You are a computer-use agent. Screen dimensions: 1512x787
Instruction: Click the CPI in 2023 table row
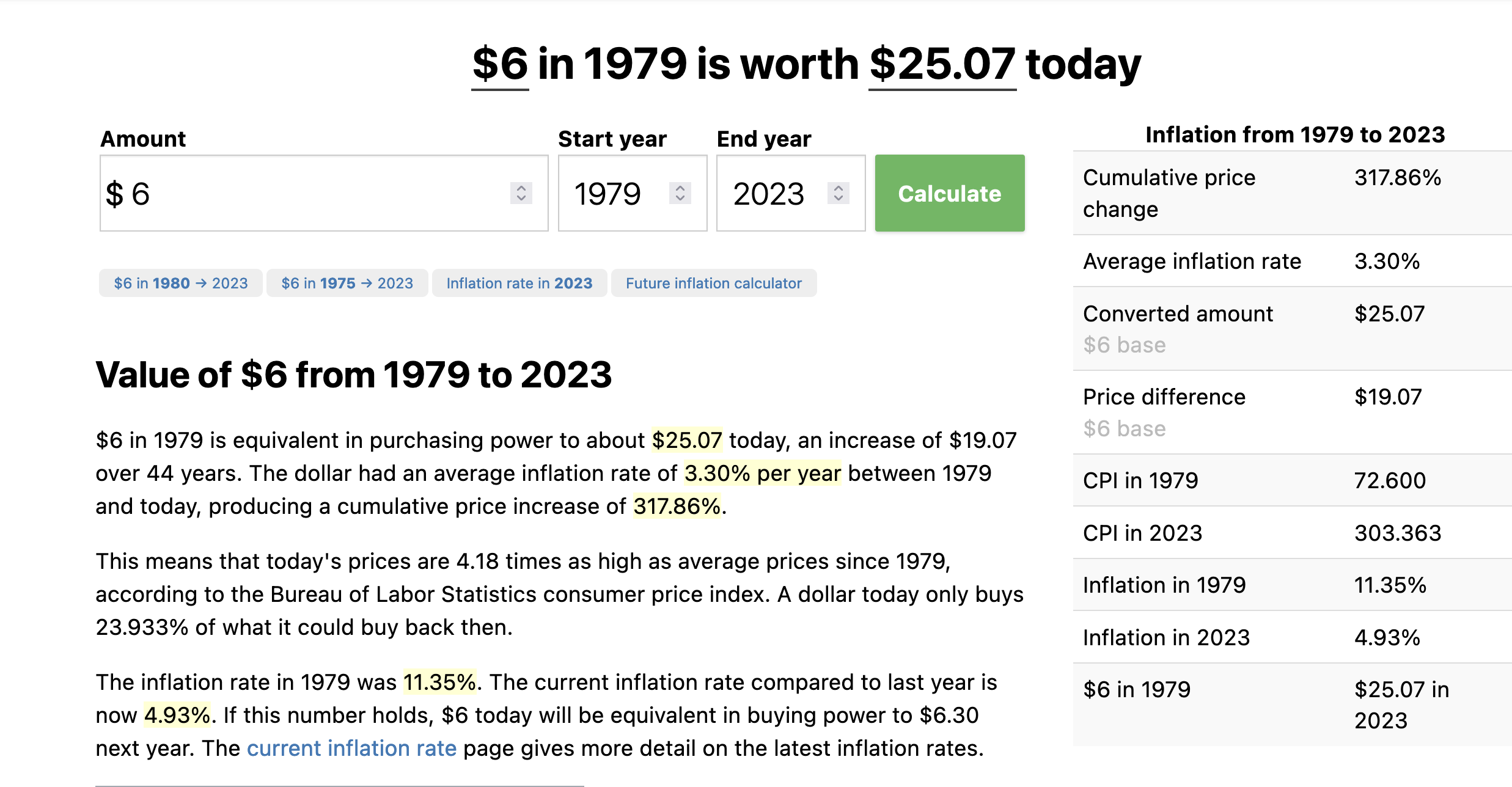pos(1292,533)
